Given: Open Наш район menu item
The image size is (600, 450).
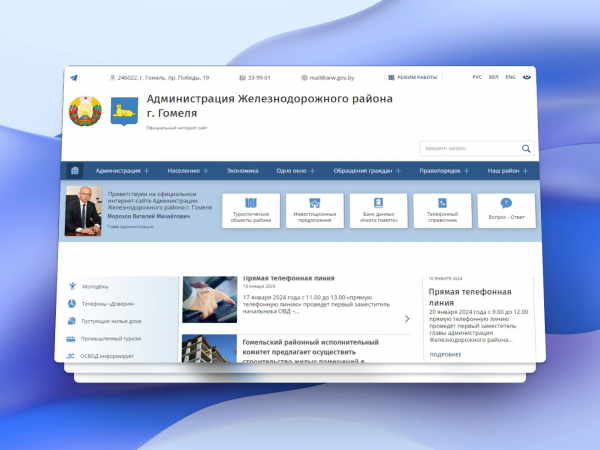Looking at the screenshot, I should 503,171.
